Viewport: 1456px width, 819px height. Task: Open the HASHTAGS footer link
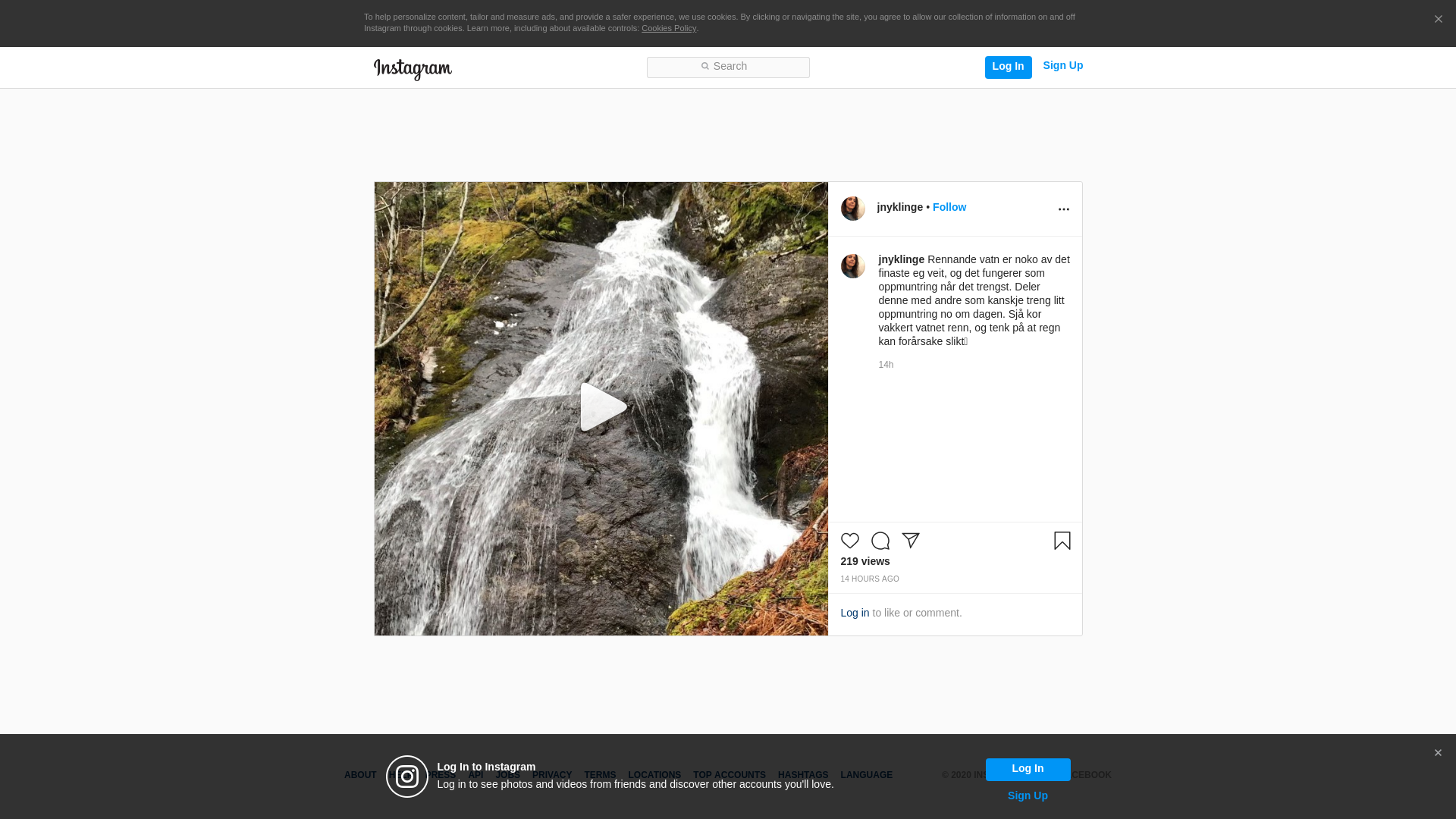803,776
